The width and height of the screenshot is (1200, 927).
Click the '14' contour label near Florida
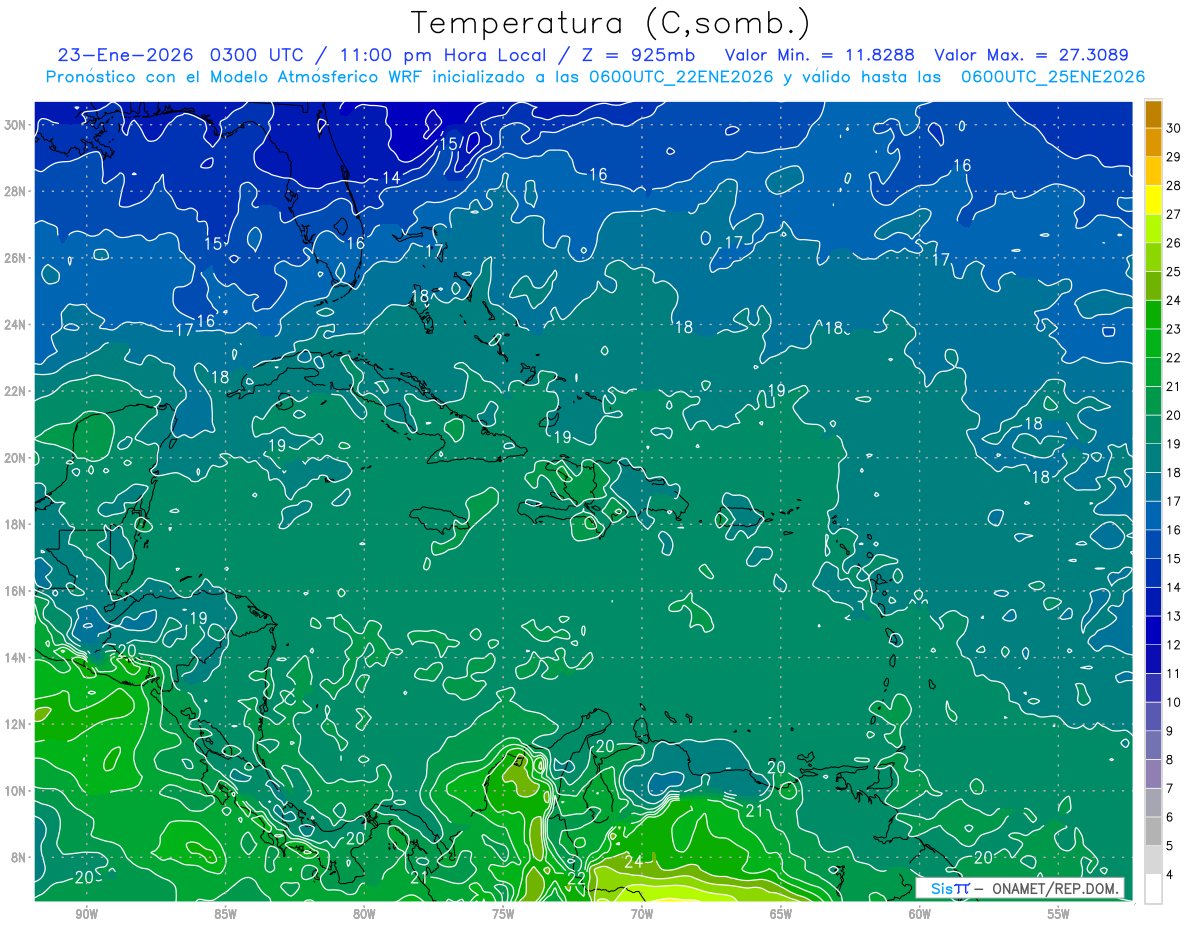tap(391, 178)
